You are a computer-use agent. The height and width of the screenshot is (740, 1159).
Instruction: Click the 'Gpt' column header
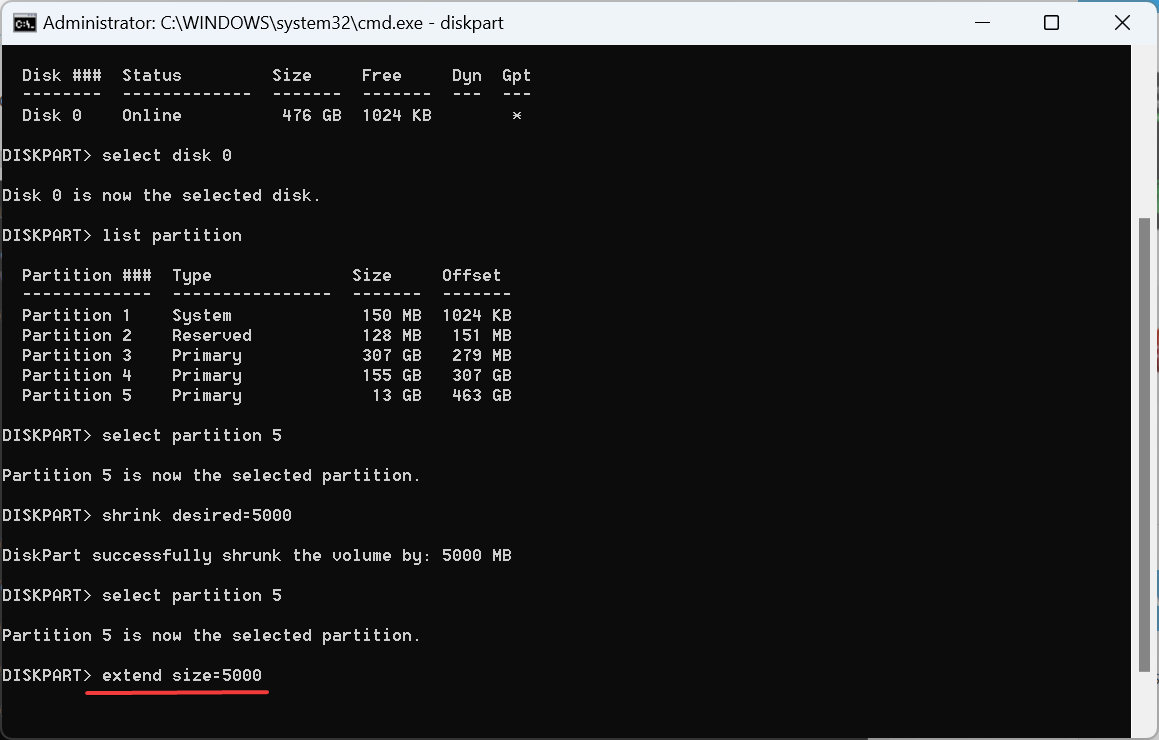point(517,76)
